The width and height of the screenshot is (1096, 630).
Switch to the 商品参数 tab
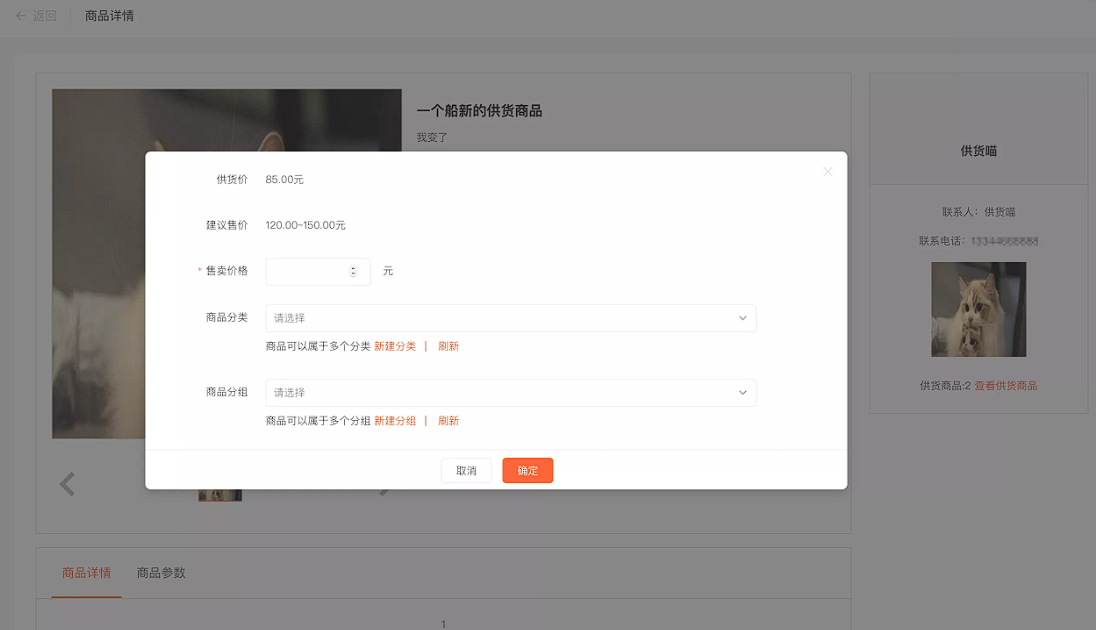pyautogui.click(x=161, y=573)
